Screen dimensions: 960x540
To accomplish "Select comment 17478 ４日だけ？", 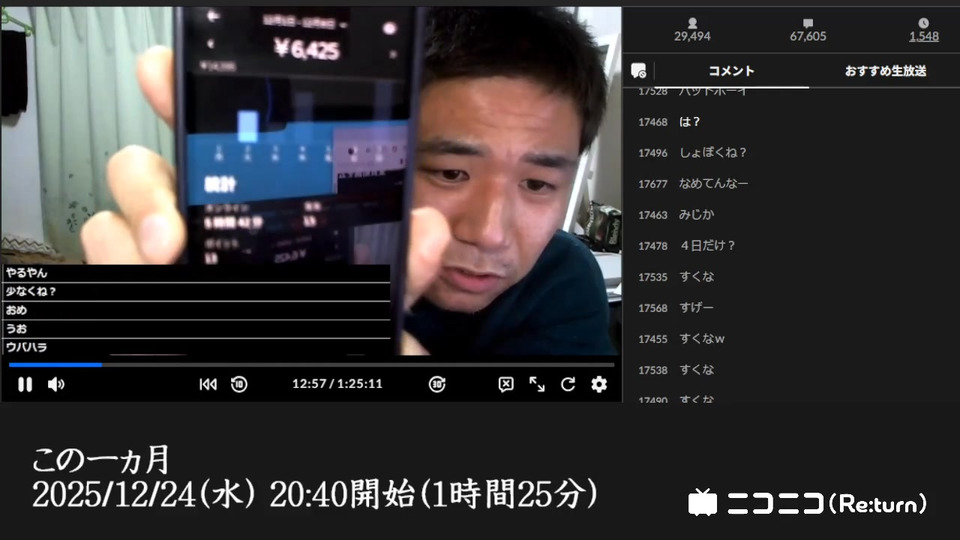I will (791, 246).
